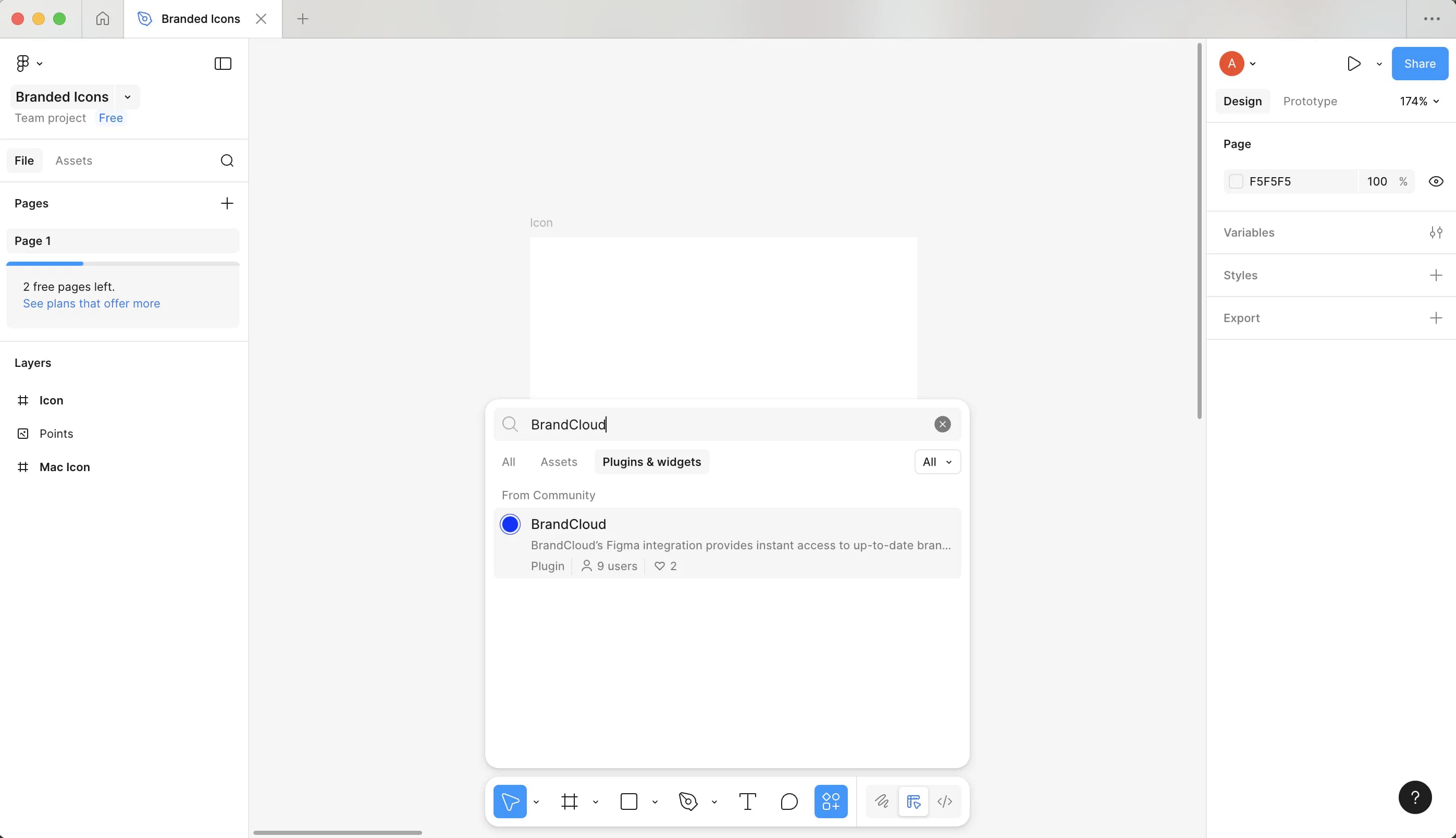Screen dimensions: 1456x838
Task: Click the F5F5F5 page color swatch
Action: pos(1236,182)
